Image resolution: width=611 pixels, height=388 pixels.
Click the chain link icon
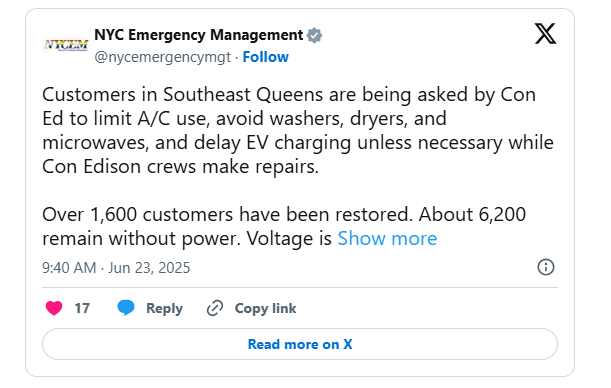pos(215,308)
